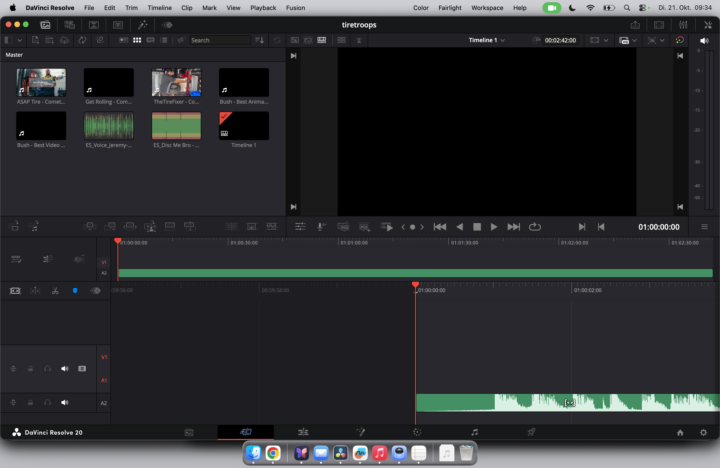Open the Sync Bin panel
The width and height of the screenshot is (720, 468).
(69, 25)
